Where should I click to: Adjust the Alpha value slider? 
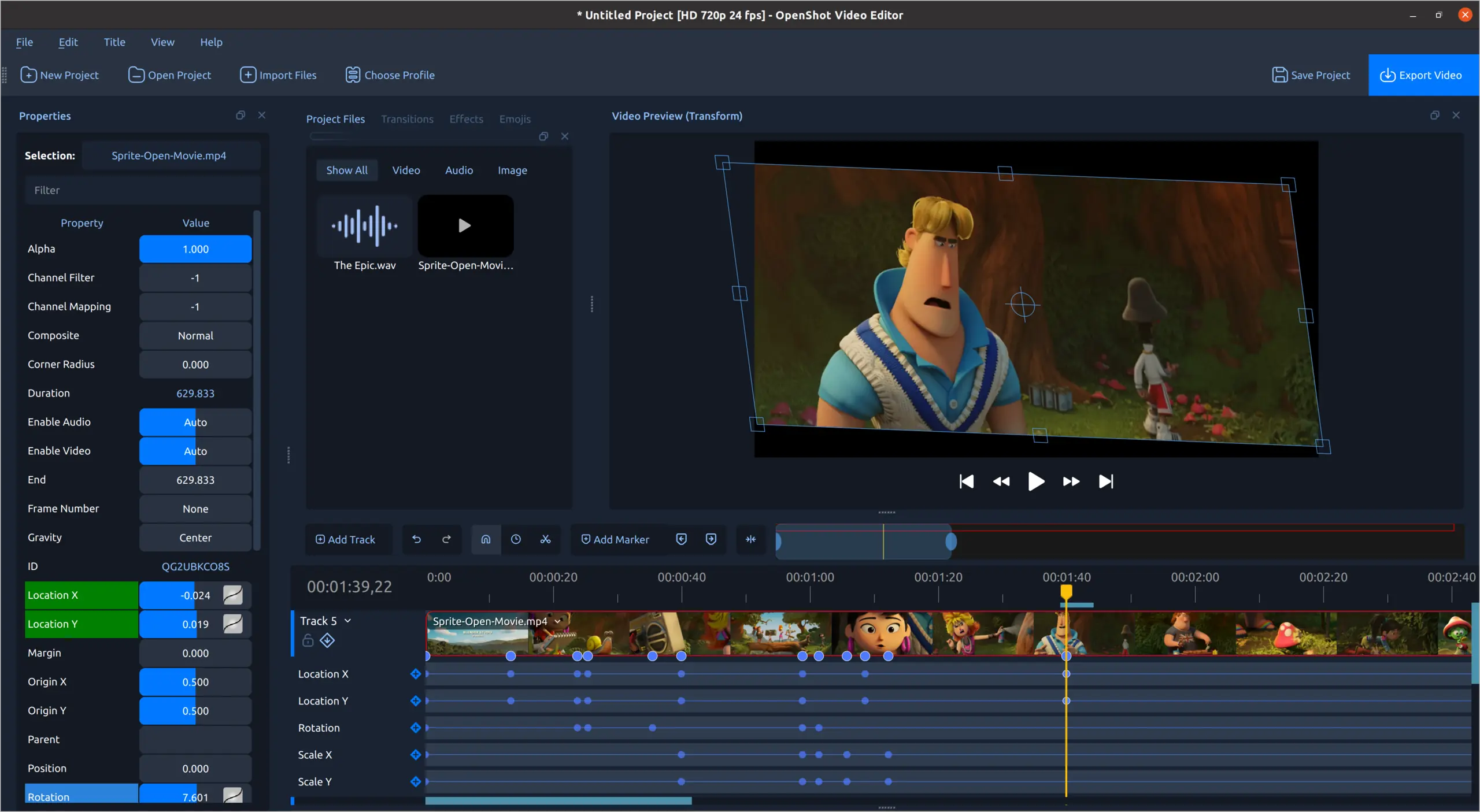tap(195, 249)
